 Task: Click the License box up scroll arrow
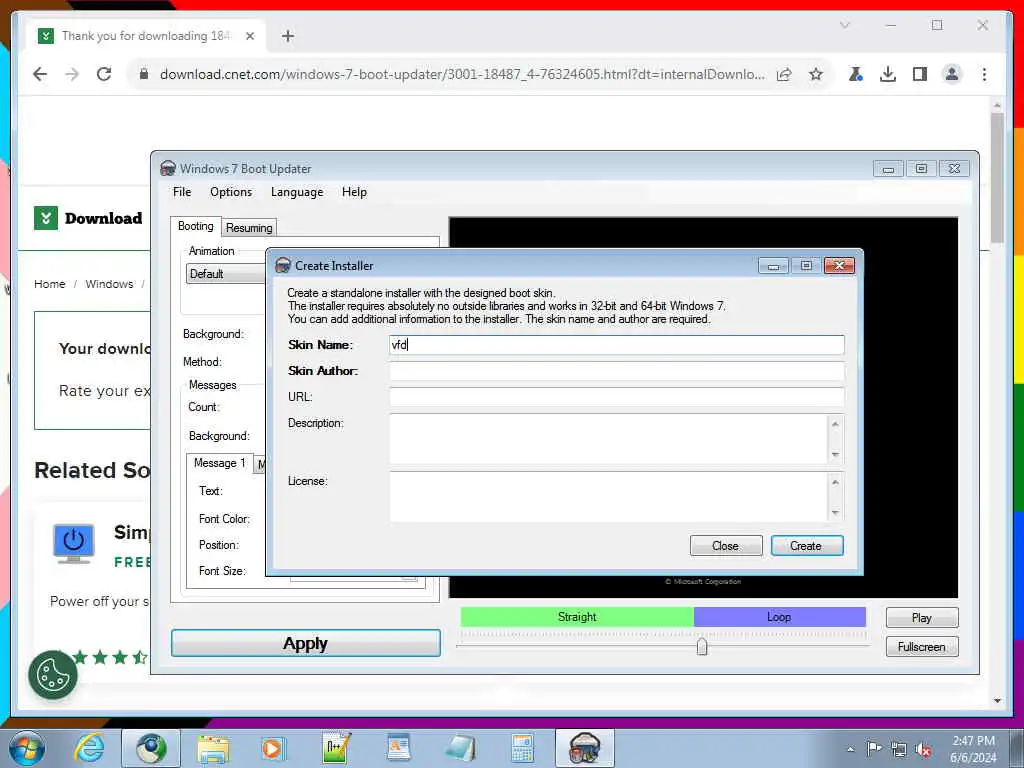835,481
